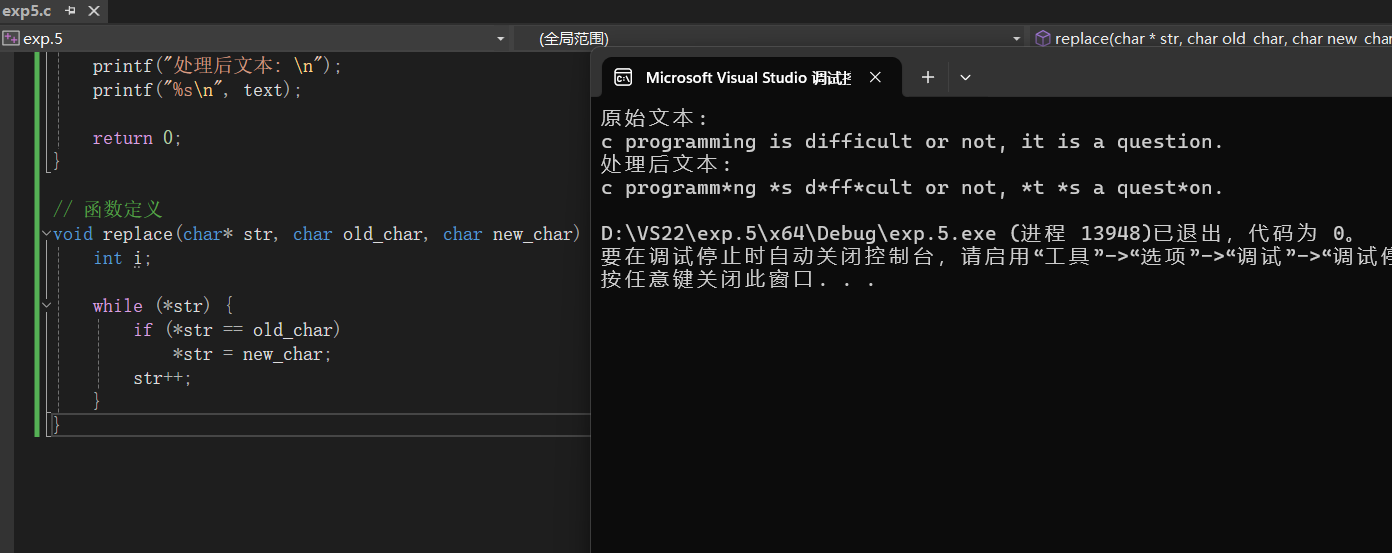Image resolution: width=1392 pixels, height=553 pixels.
Task: Click the exe path line with 进程 13948
Action: pyautogui.click(x=978, y=234)
